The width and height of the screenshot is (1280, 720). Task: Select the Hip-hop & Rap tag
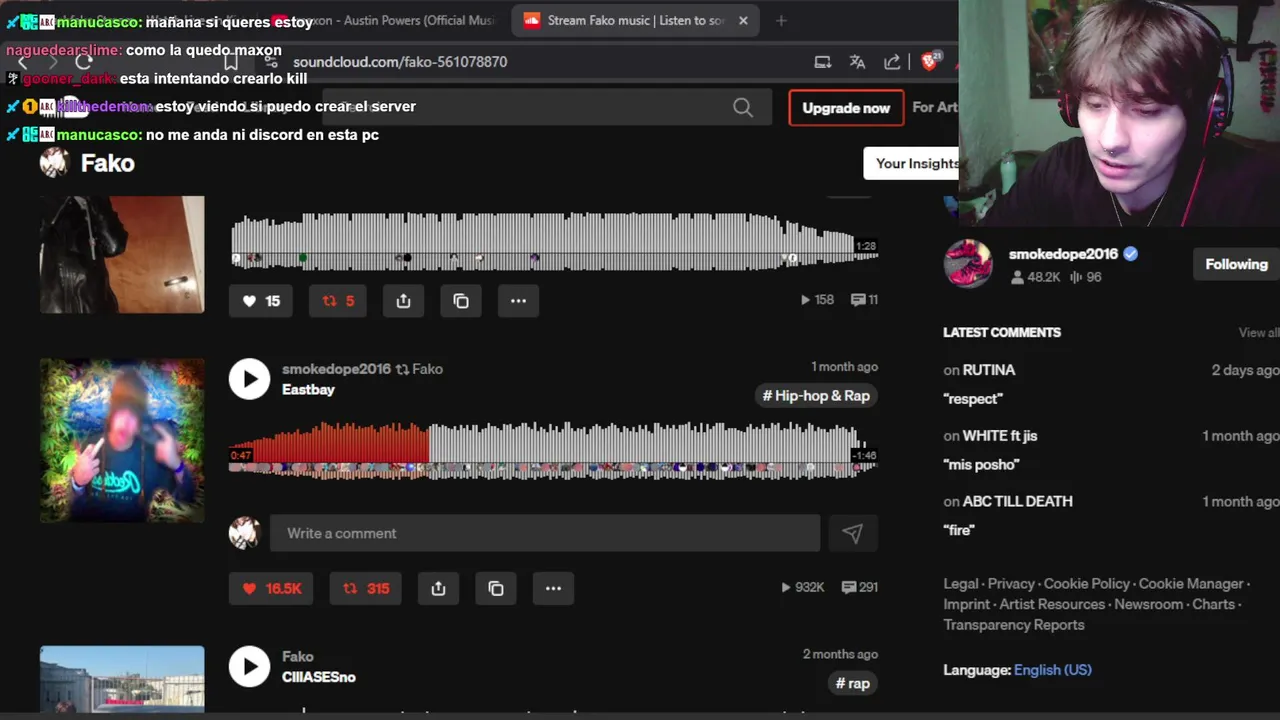(816, 396)
